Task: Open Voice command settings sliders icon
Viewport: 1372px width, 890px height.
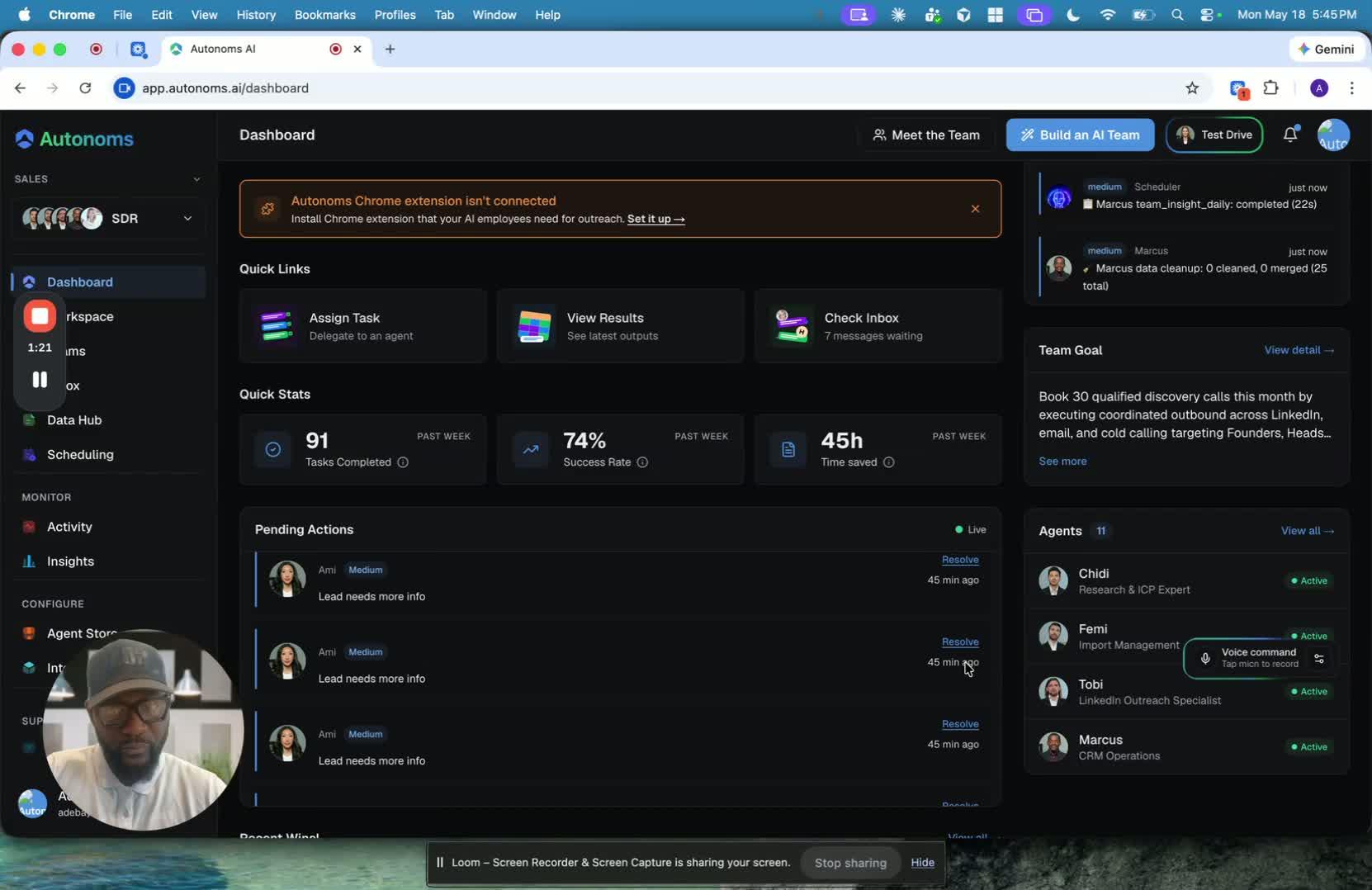Action: (1319, 658)
